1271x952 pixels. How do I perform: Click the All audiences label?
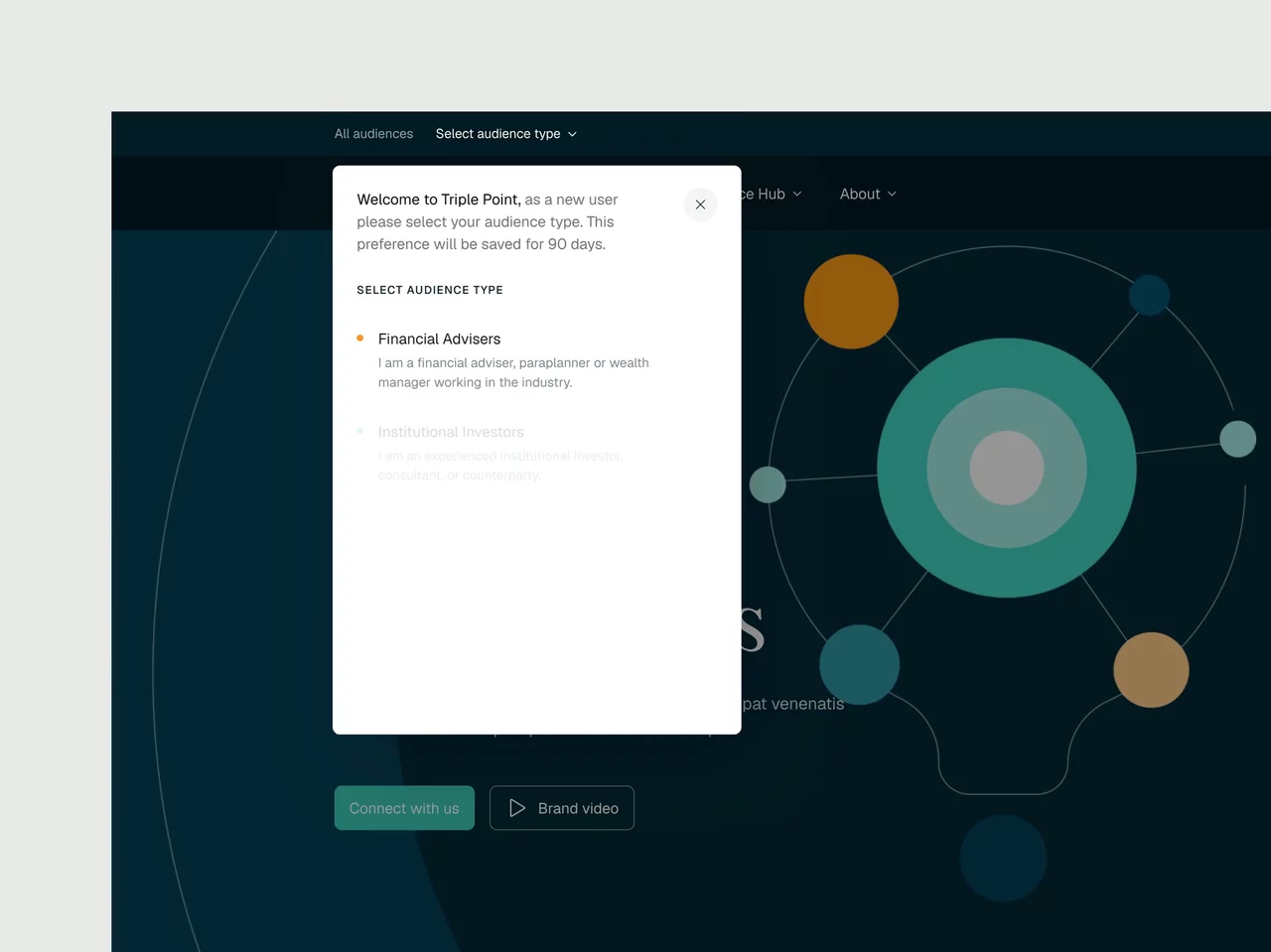click(x=373, y=134)
